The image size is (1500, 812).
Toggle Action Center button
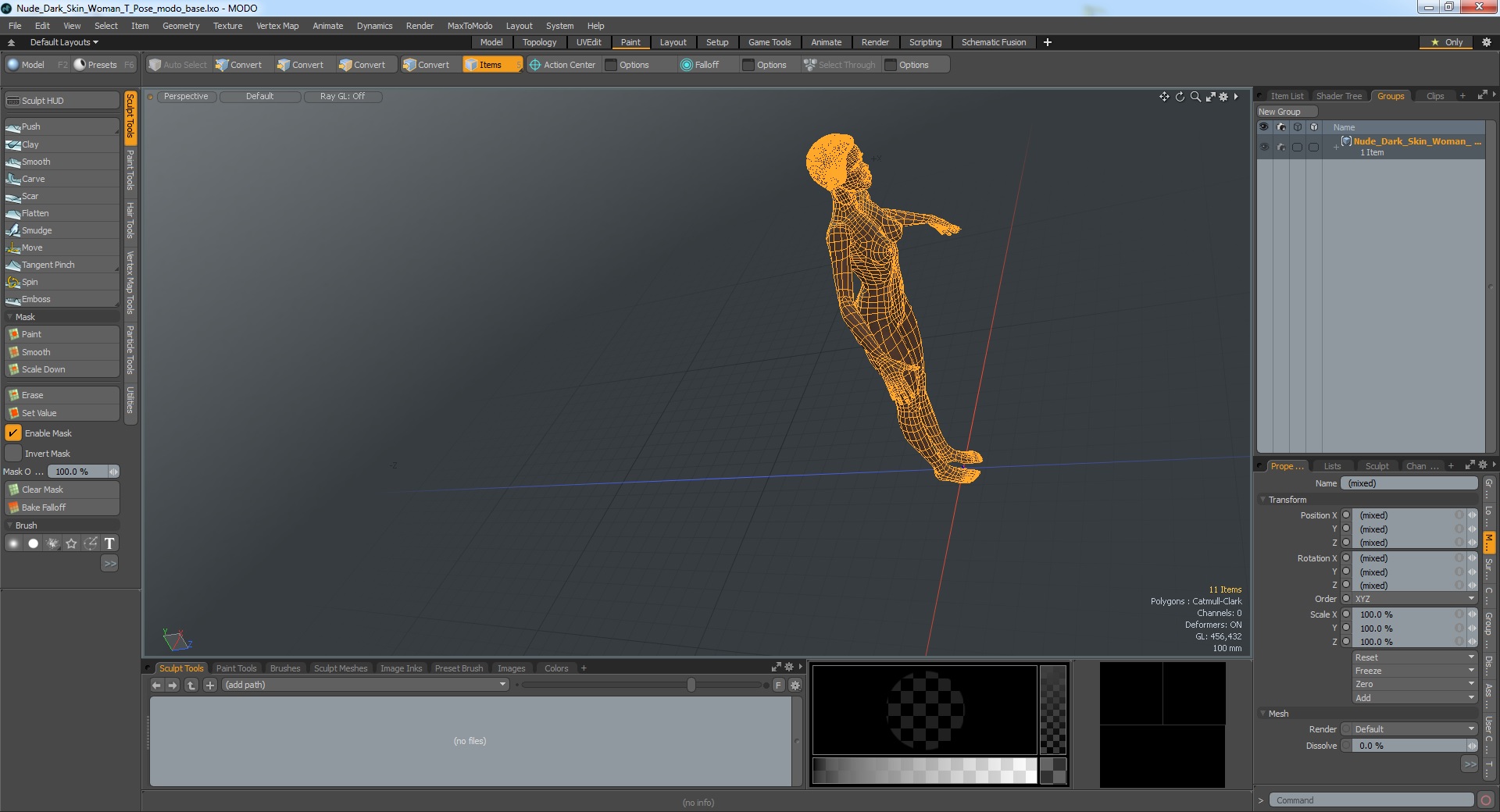tap(562, 65)
